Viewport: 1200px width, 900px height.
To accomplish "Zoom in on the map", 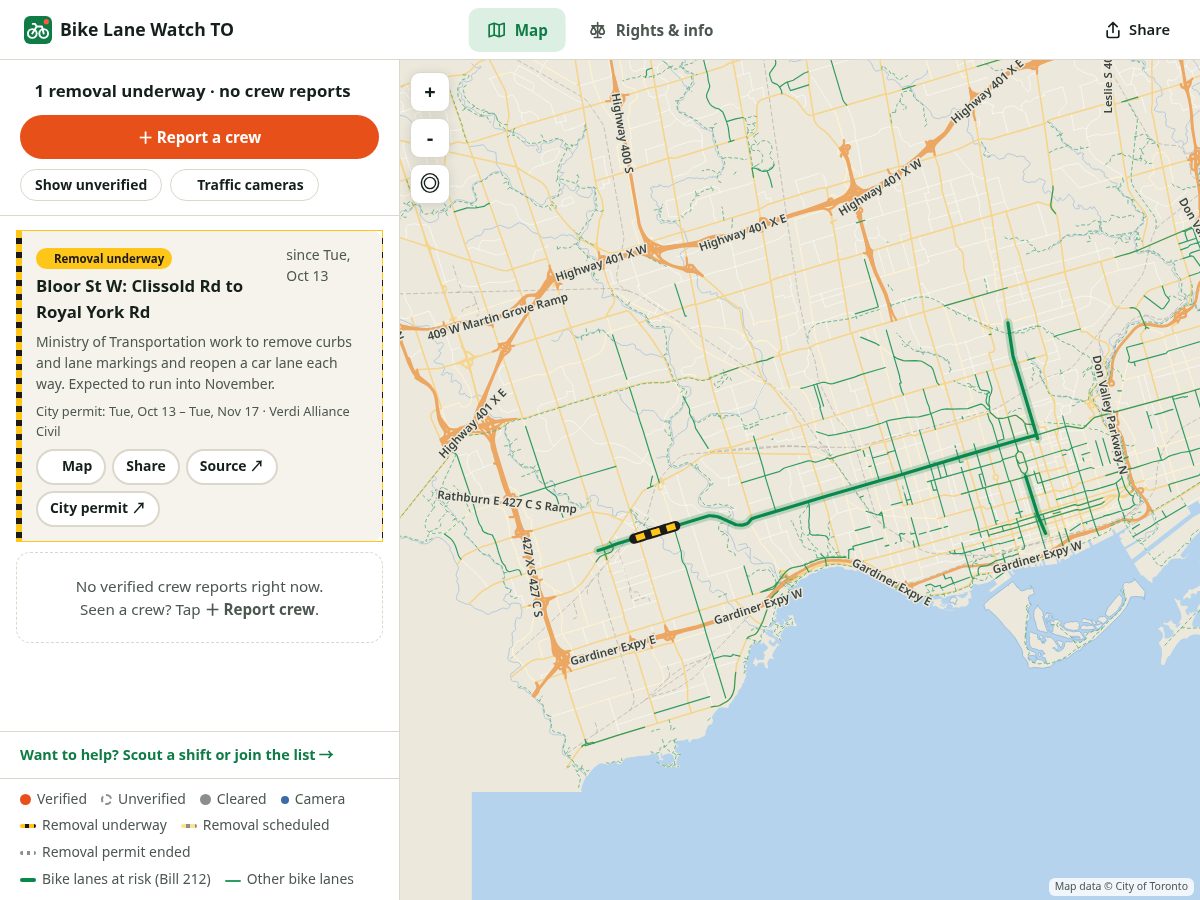I will 430,92.
